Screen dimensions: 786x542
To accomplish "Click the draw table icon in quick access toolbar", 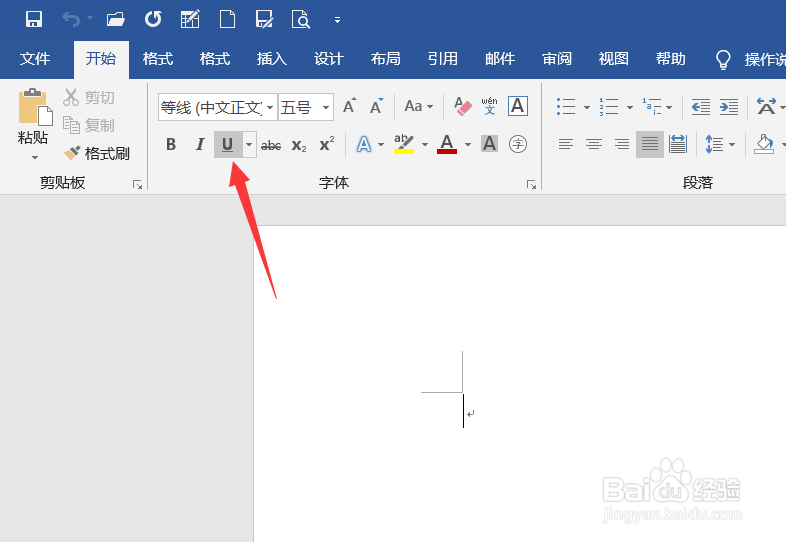I will (190, 20).
